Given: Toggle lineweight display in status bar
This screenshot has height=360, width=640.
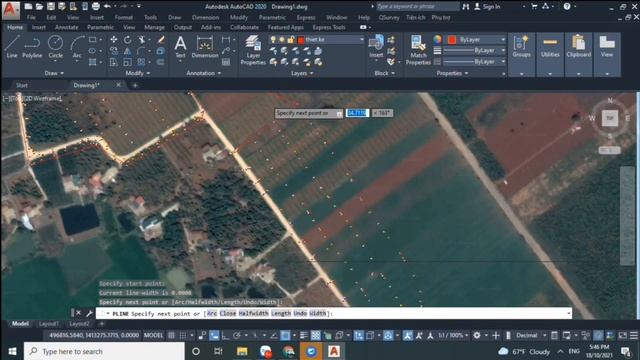Looking at the screenshot, I should [304, 336].
